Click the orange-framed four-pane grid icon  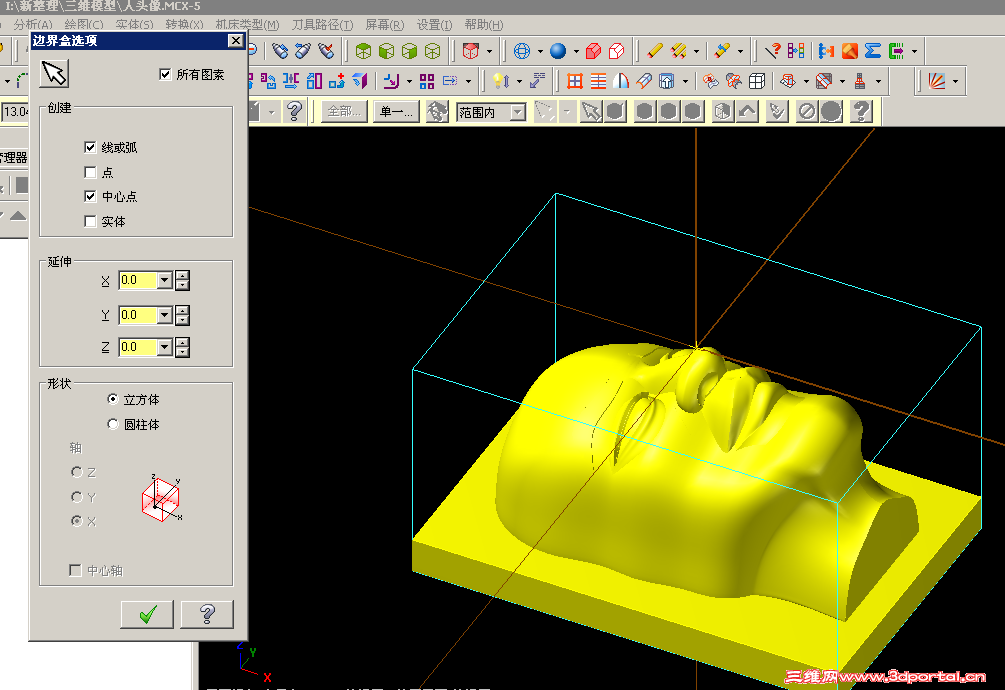pyautogui.click(x=575, y=81)
